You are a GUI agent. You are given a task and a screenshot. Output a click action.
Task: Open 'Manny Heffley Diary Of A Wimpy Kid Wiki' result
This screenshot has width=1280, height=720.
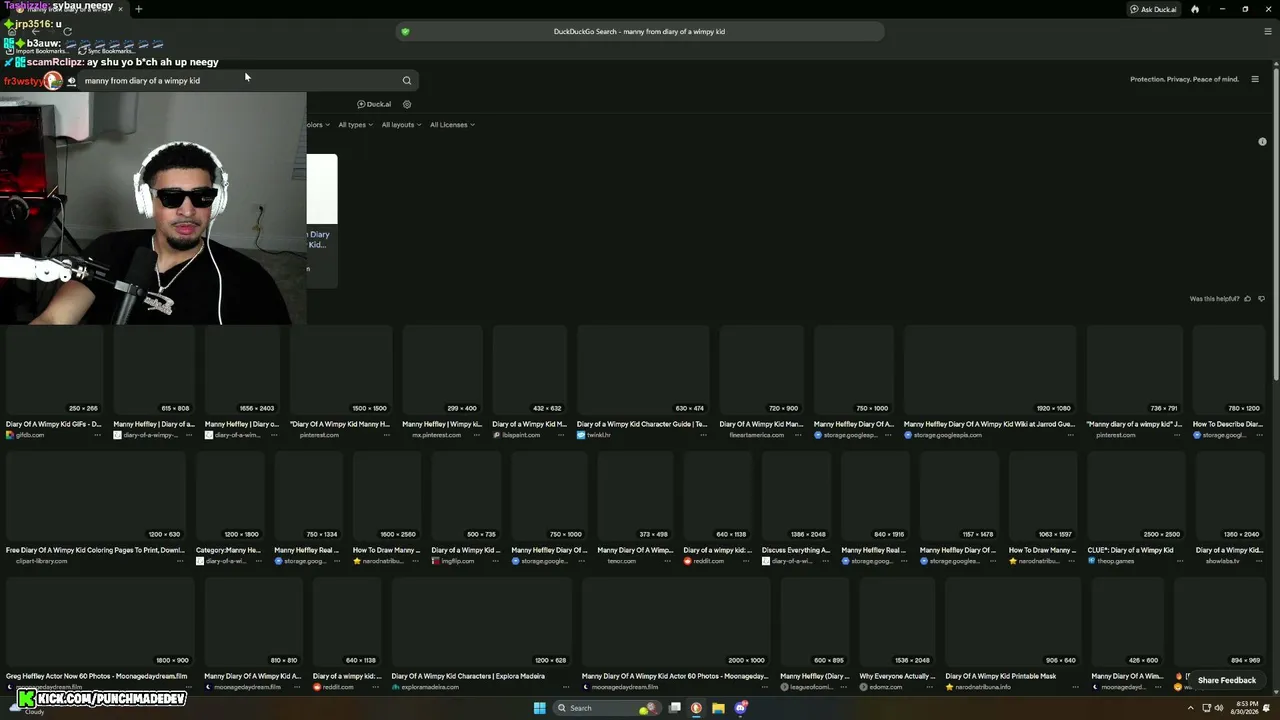click(989, 424)
